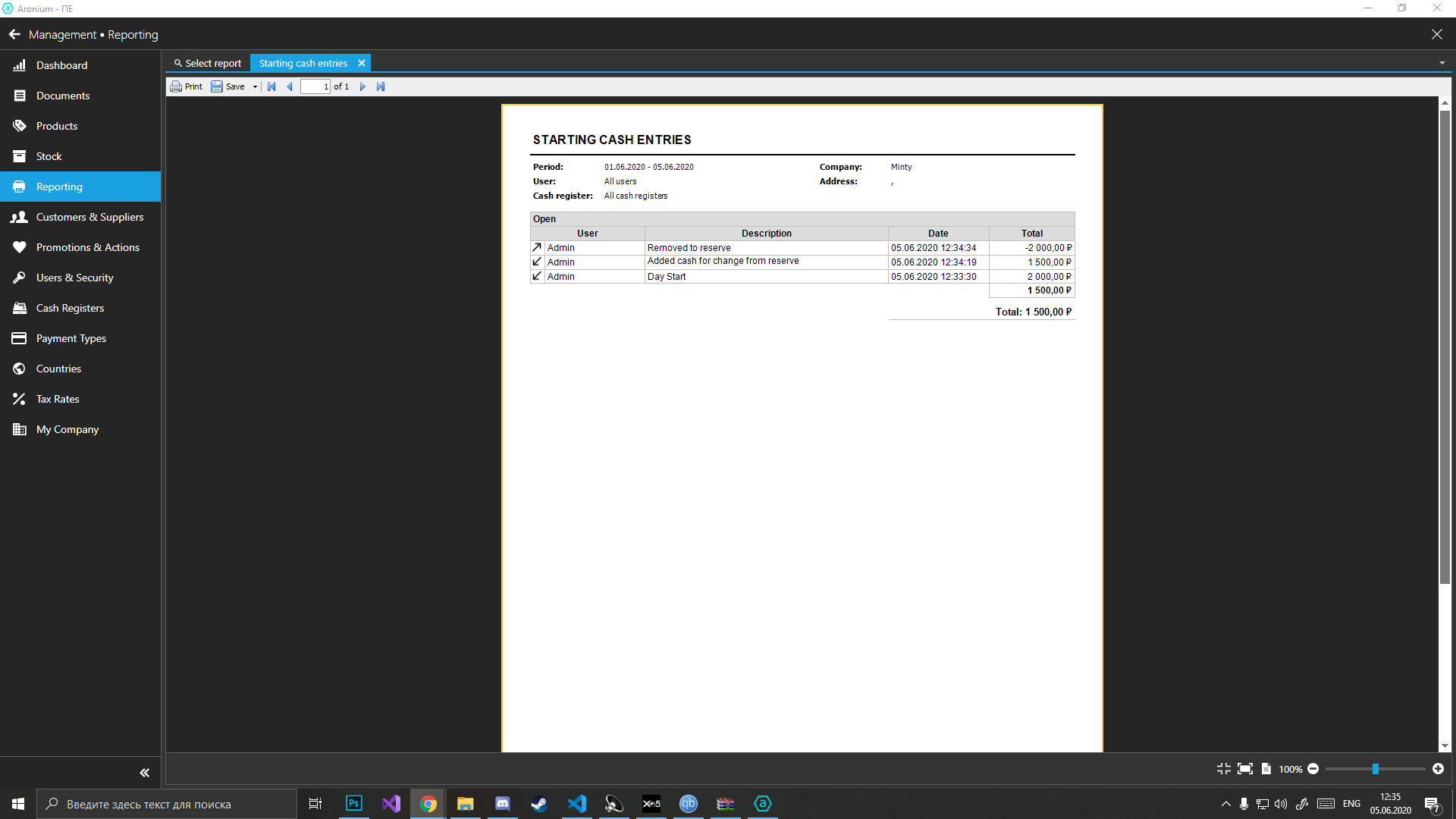1456x819 pixels.
Task: Open the Save format dropdown arrow
Action: [255, 86]
